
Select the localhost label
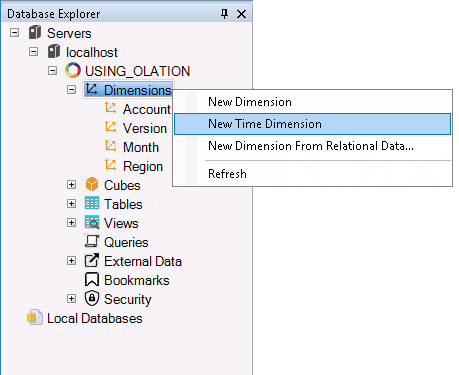pyautogui.click(x=92, y=52)
